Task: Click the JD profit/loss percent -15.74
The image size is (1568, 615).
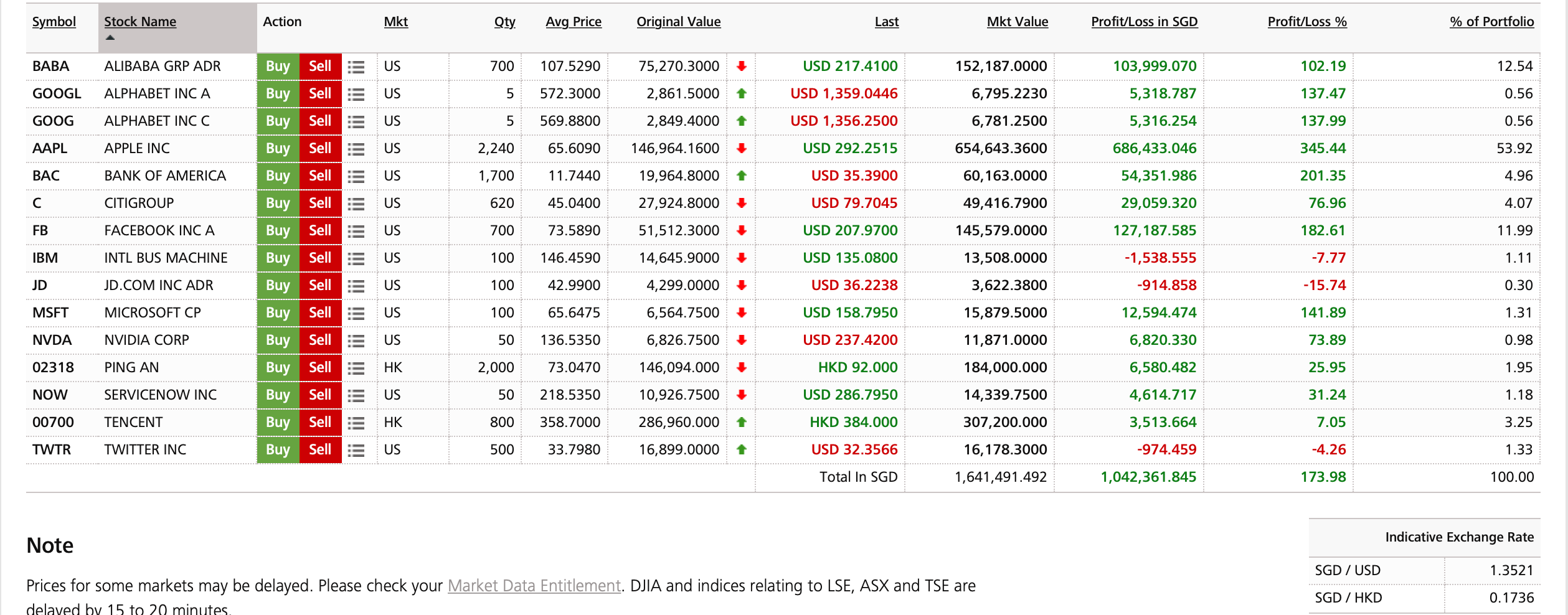Action: click(1325, 285)
